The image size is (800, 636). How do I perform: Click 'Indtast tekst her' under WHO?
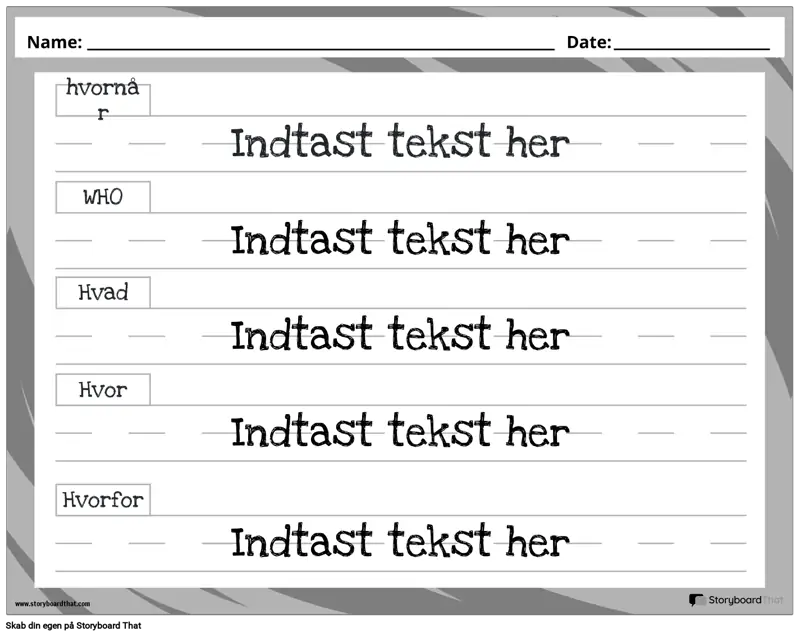click(400, 240)
